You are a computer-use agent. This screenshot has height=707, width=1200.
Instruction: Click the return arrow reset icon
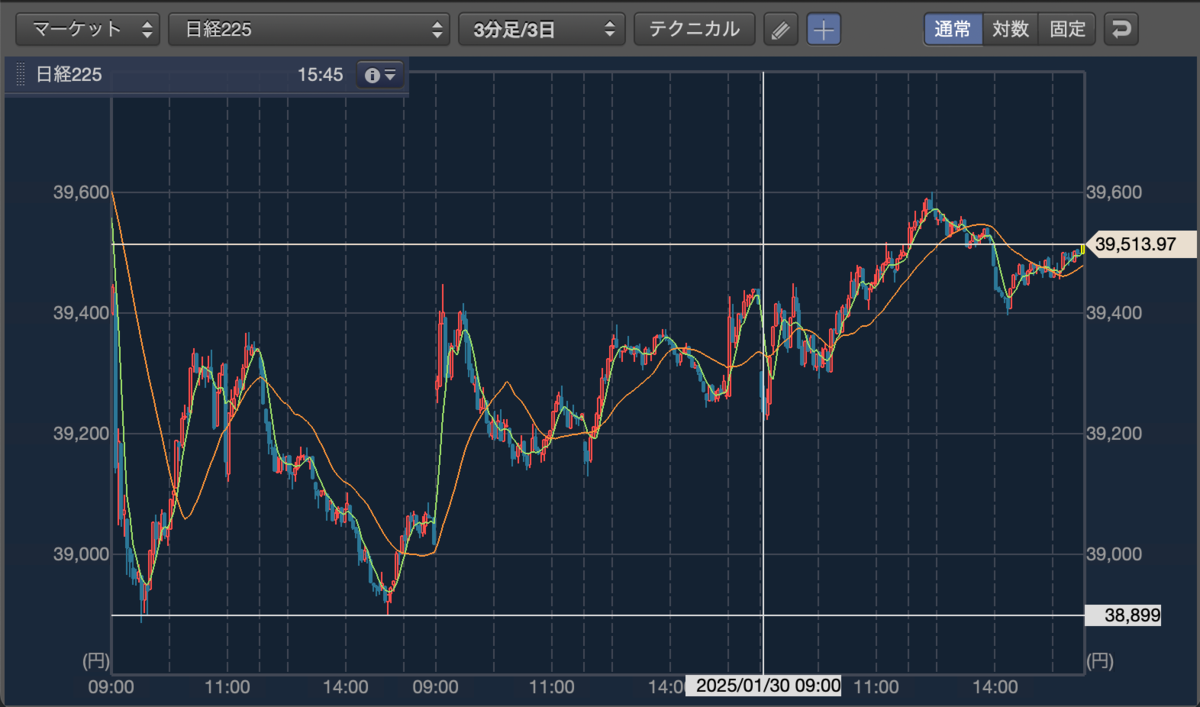tap(1121, 29)
